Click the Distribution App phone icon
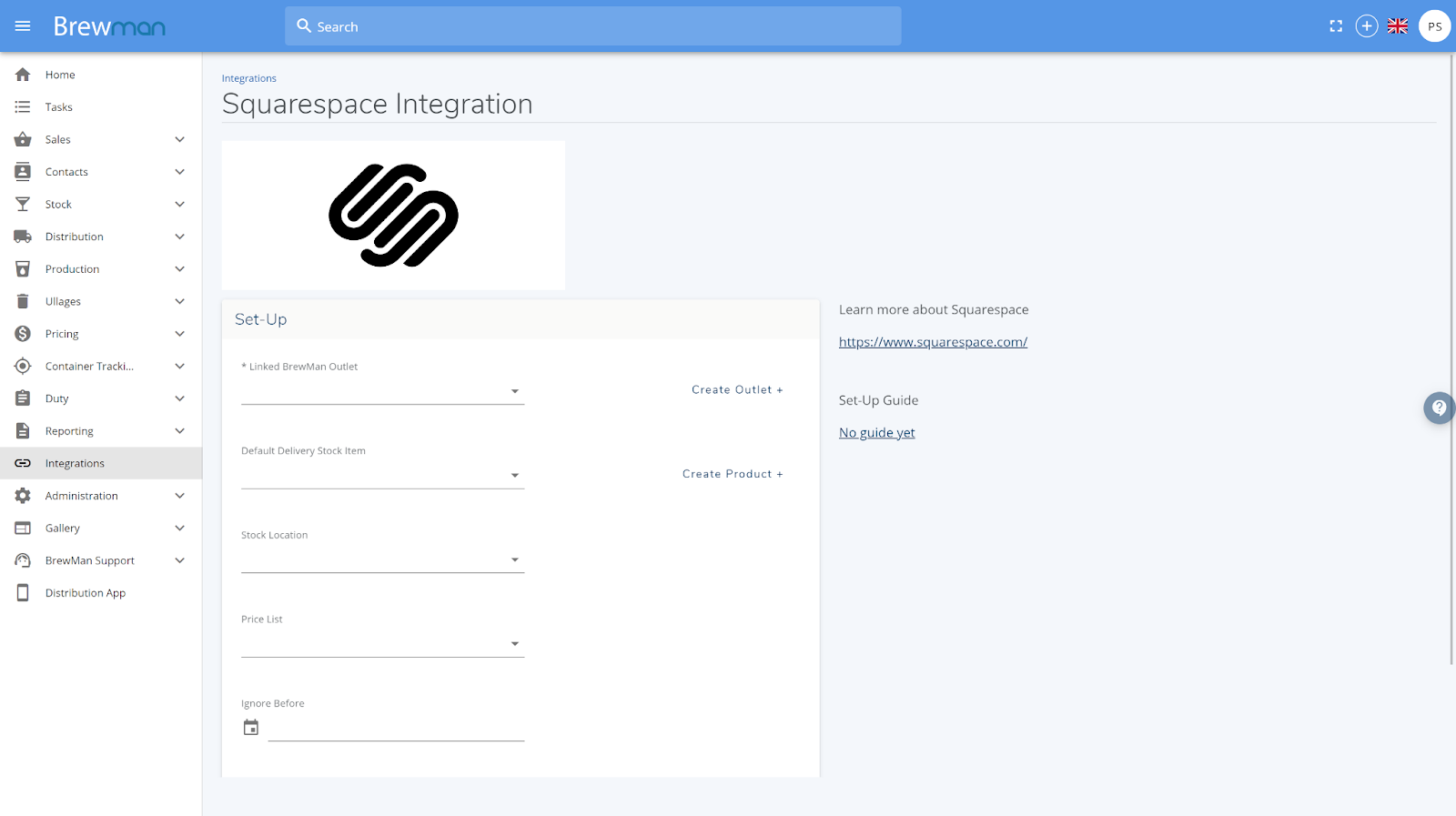 click(x=23, y=593)
